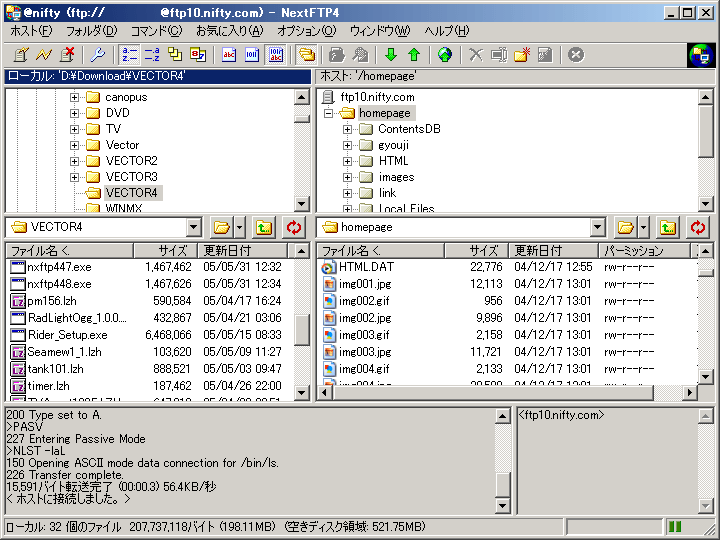Click the gray delete X icon
Image resolution: width=720 pixels, height=540 pixels.
pyautogui.click(x=476, y=55)
